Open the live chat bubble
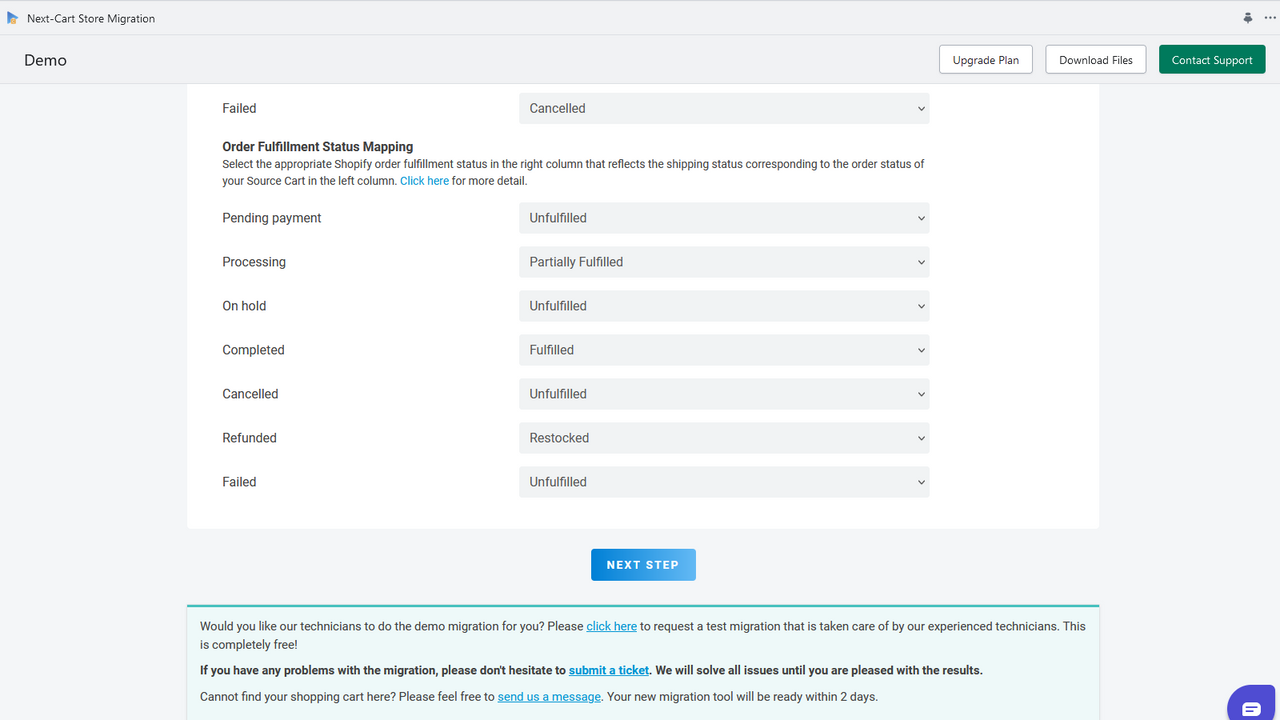This screenshot has height=720, width=1280. coord(1251,706)
